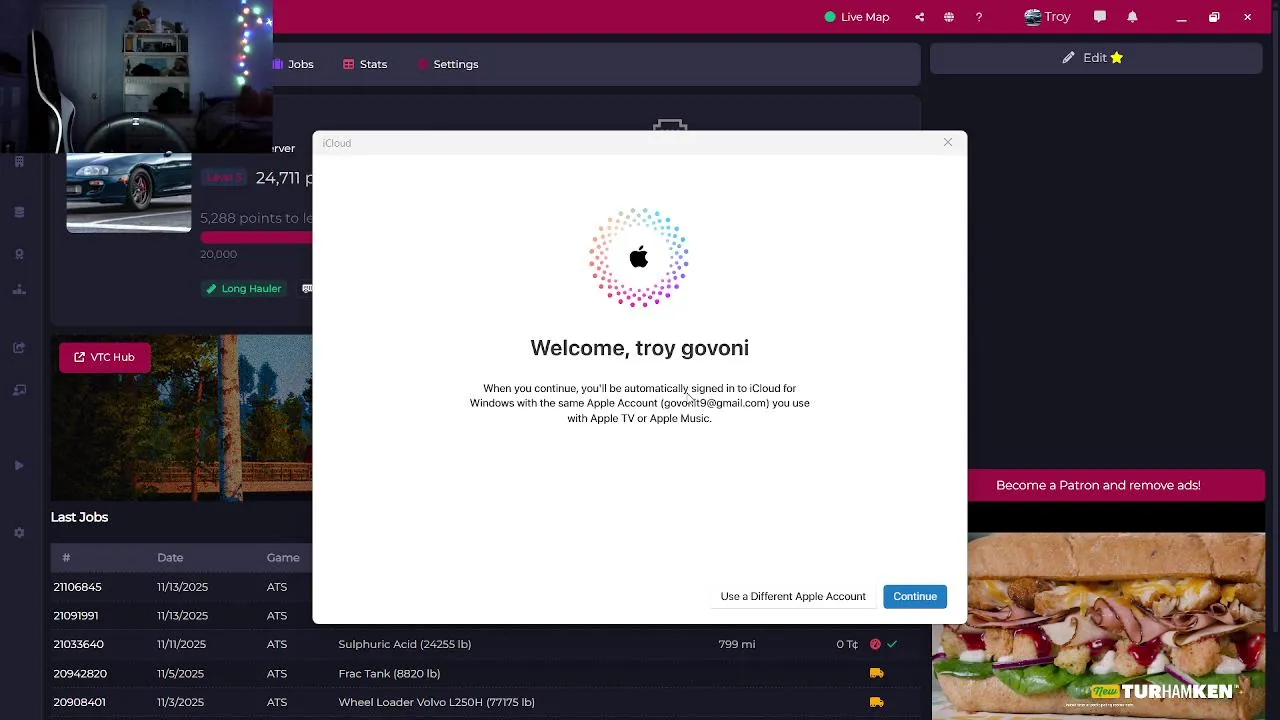Click the share icon in top bar
The height and width of the screenshot is (720, 1280).
[919, 17]
